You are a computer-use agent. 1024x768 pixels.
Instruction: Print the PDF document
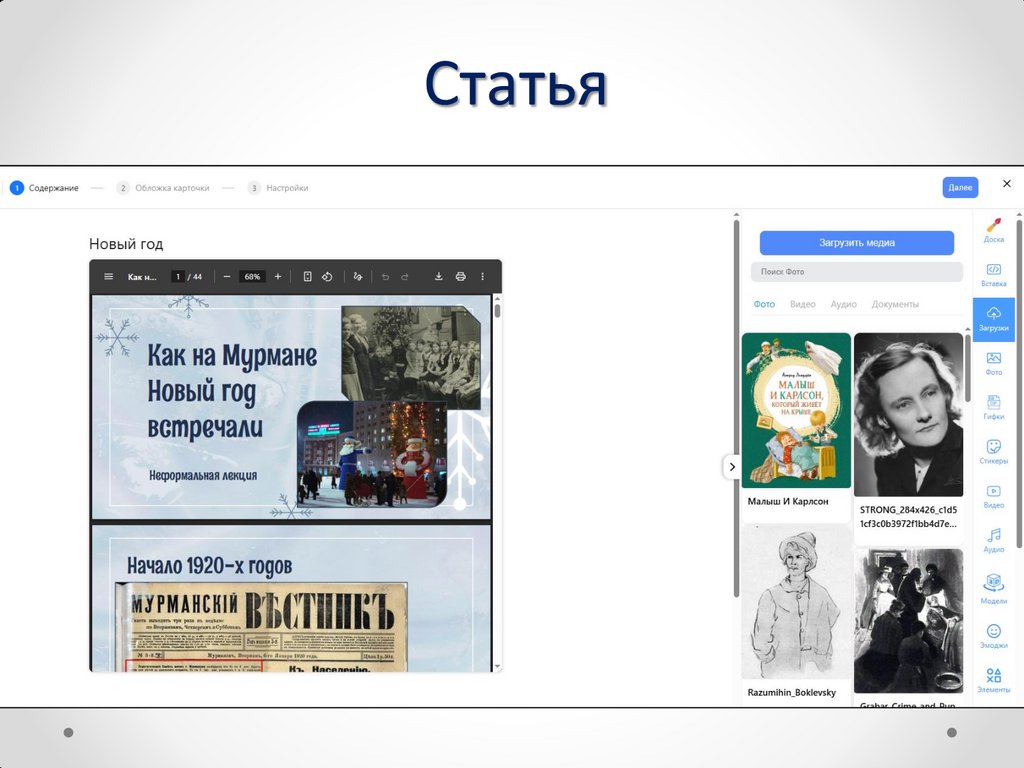pos(460,277)
